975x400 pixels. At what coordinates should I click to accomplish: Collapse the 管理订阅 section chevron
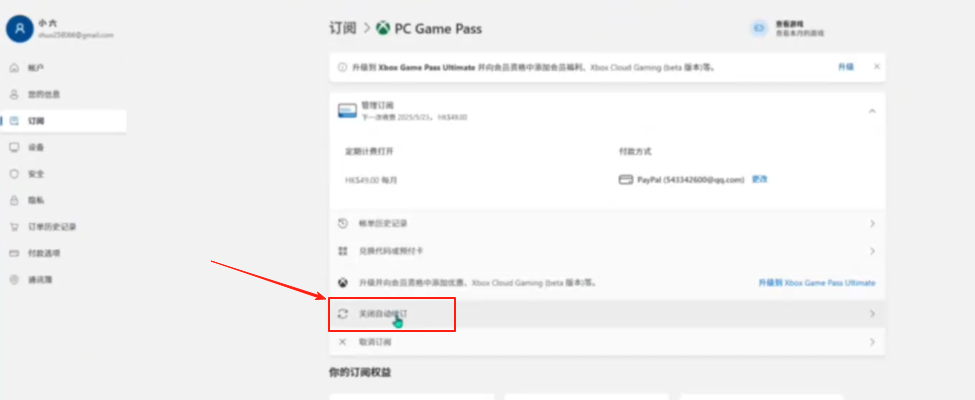(x=872, y=111)
